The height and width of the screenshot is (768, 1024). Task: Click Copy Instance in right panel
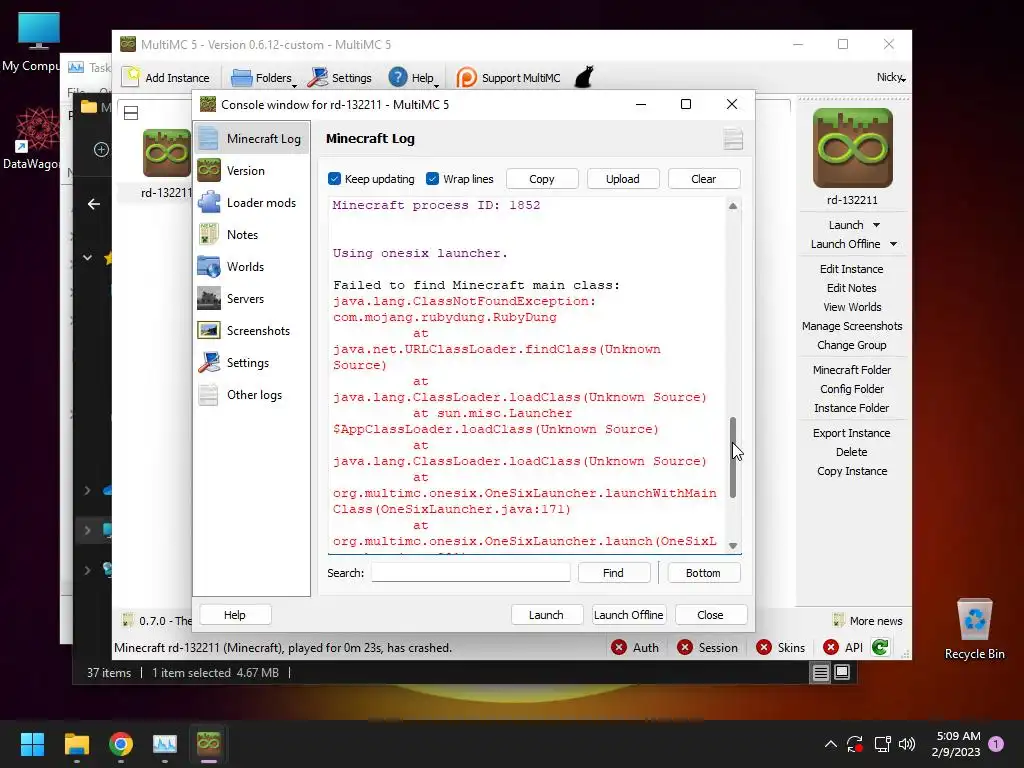[x=852, y=471]
